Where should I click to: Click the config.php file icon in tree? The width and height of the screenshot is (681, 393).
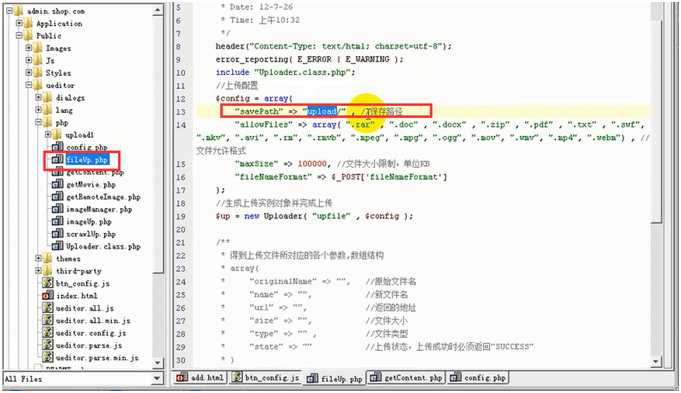(x=57, y=147)
